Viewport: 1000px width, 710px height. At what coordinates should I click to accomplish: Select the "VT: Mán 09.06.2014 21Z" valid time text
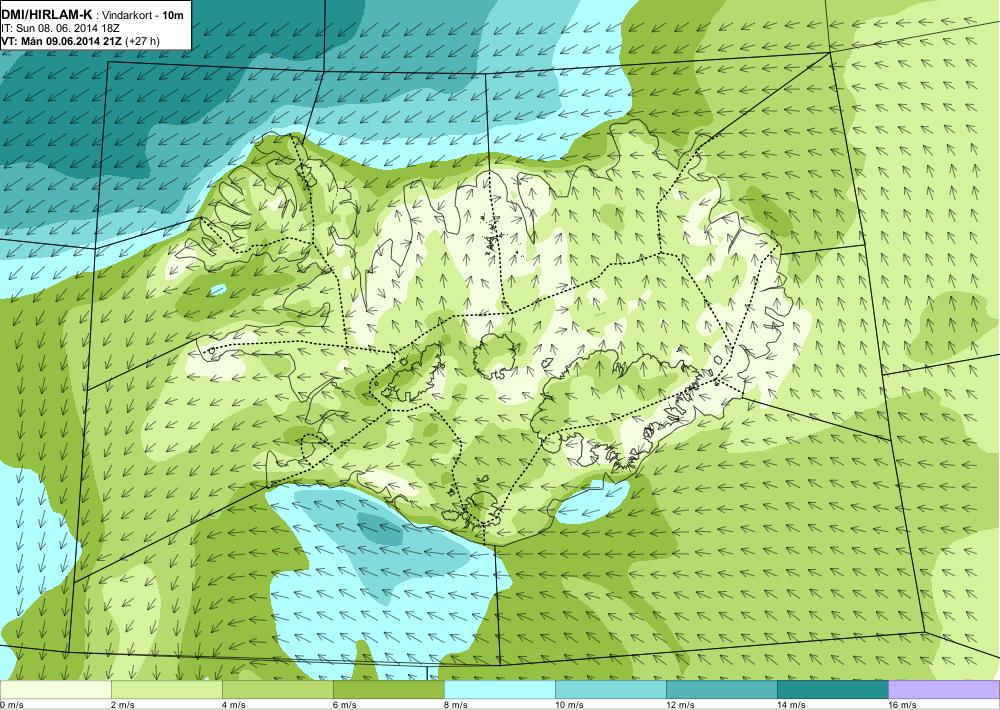coord(62,41)
